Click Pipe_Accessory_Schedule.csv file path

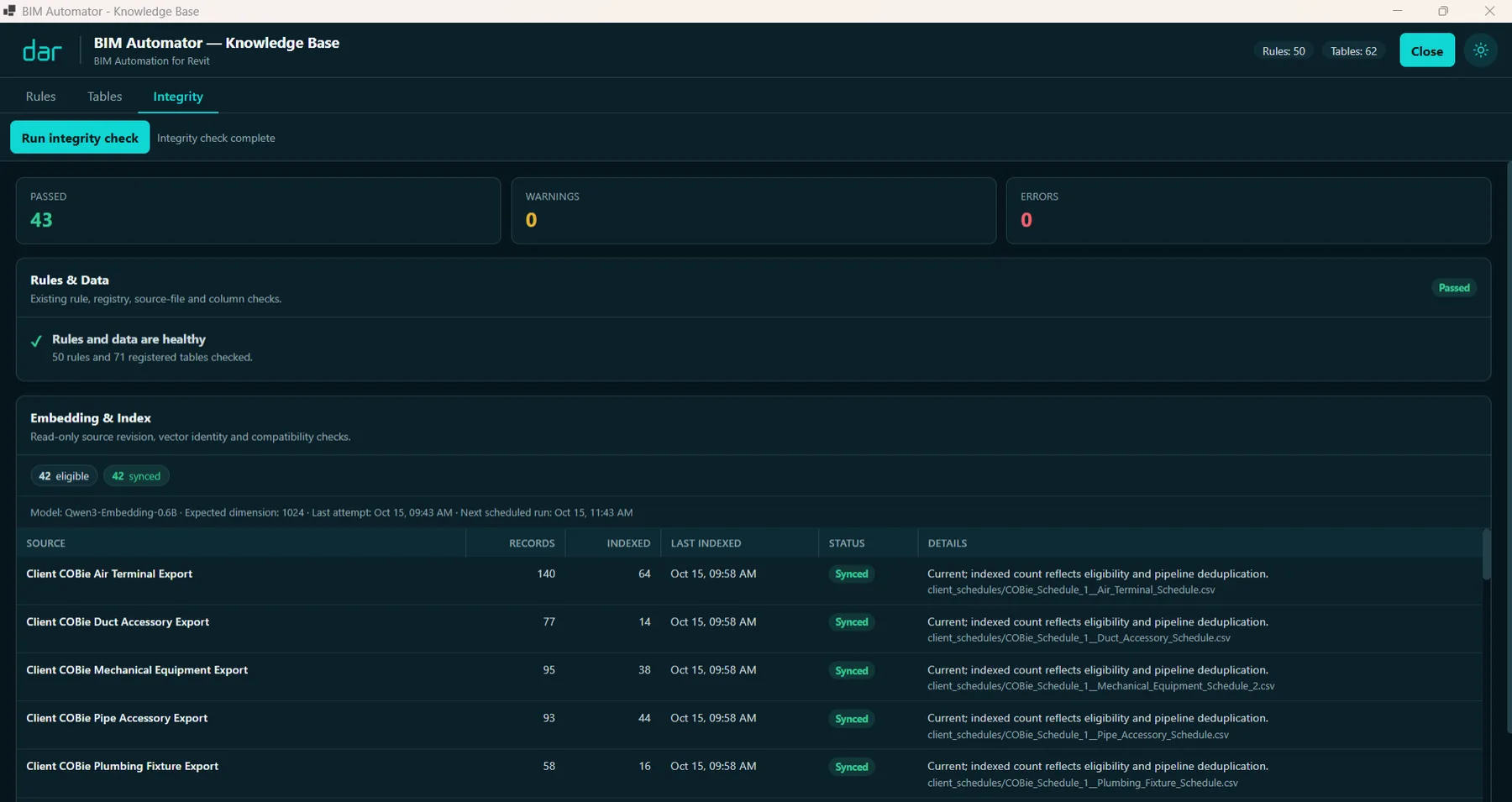[x=1078, y=735]
